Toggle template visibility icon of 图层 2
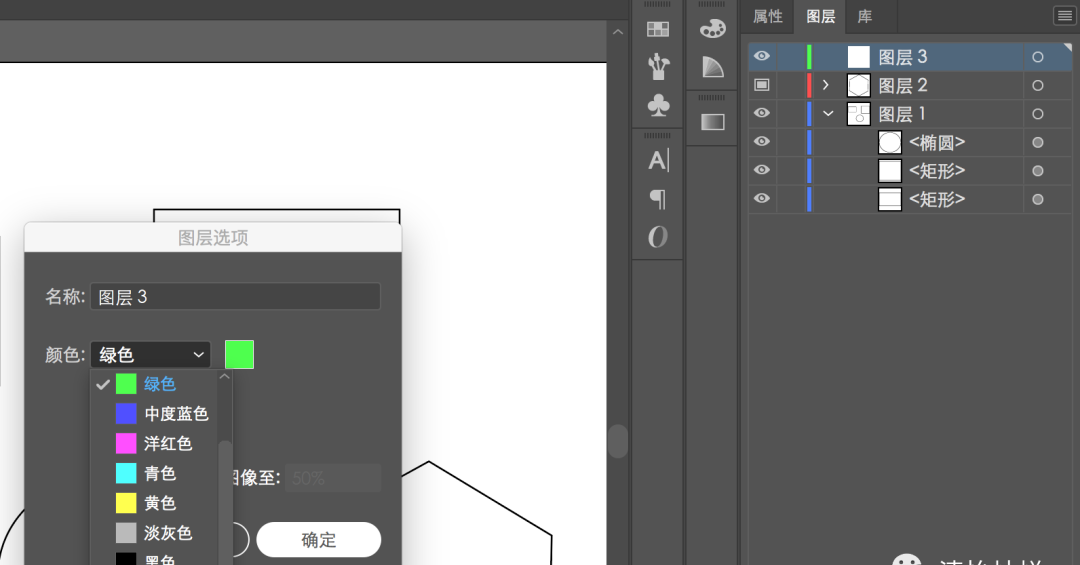The width and height of the screenshot is (1080, 565). coord(762,85)
